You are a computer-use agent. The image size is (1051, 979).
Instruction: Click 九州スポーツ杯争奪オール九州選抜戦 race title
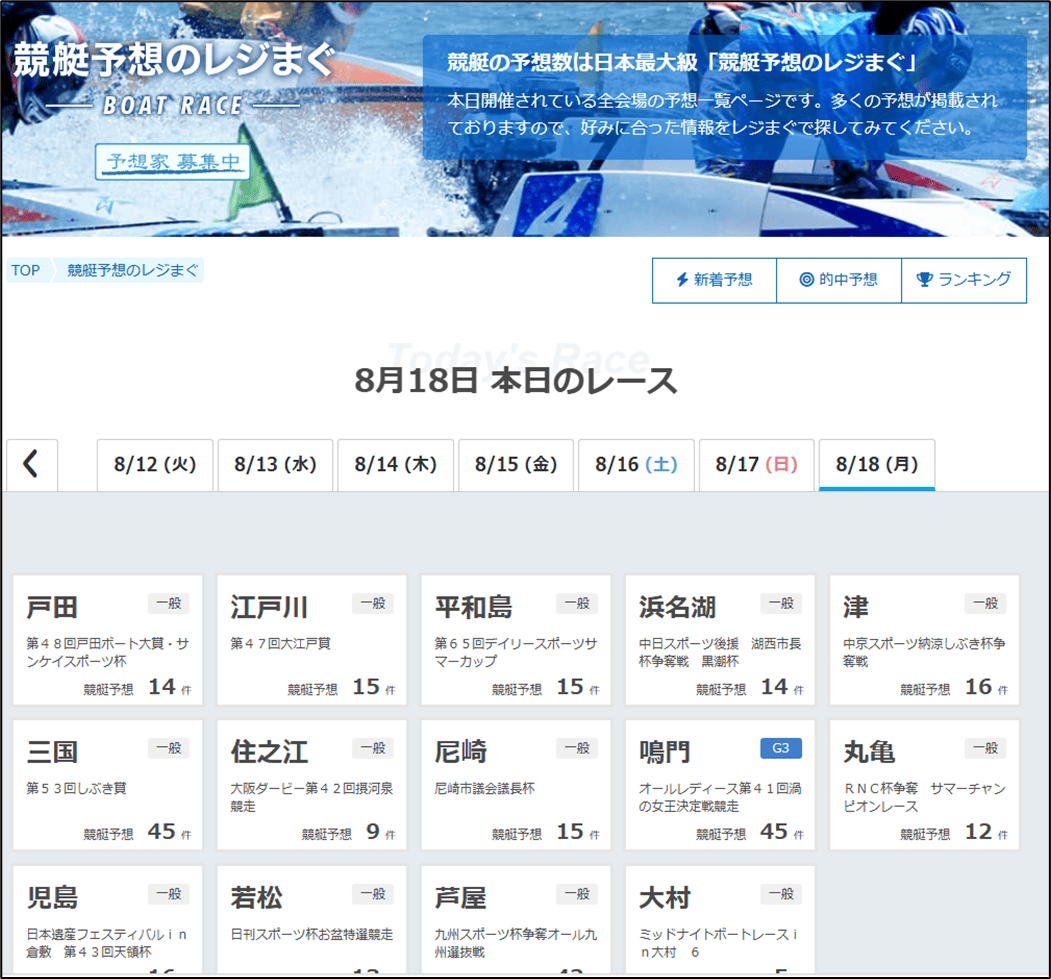pos(516,943)
